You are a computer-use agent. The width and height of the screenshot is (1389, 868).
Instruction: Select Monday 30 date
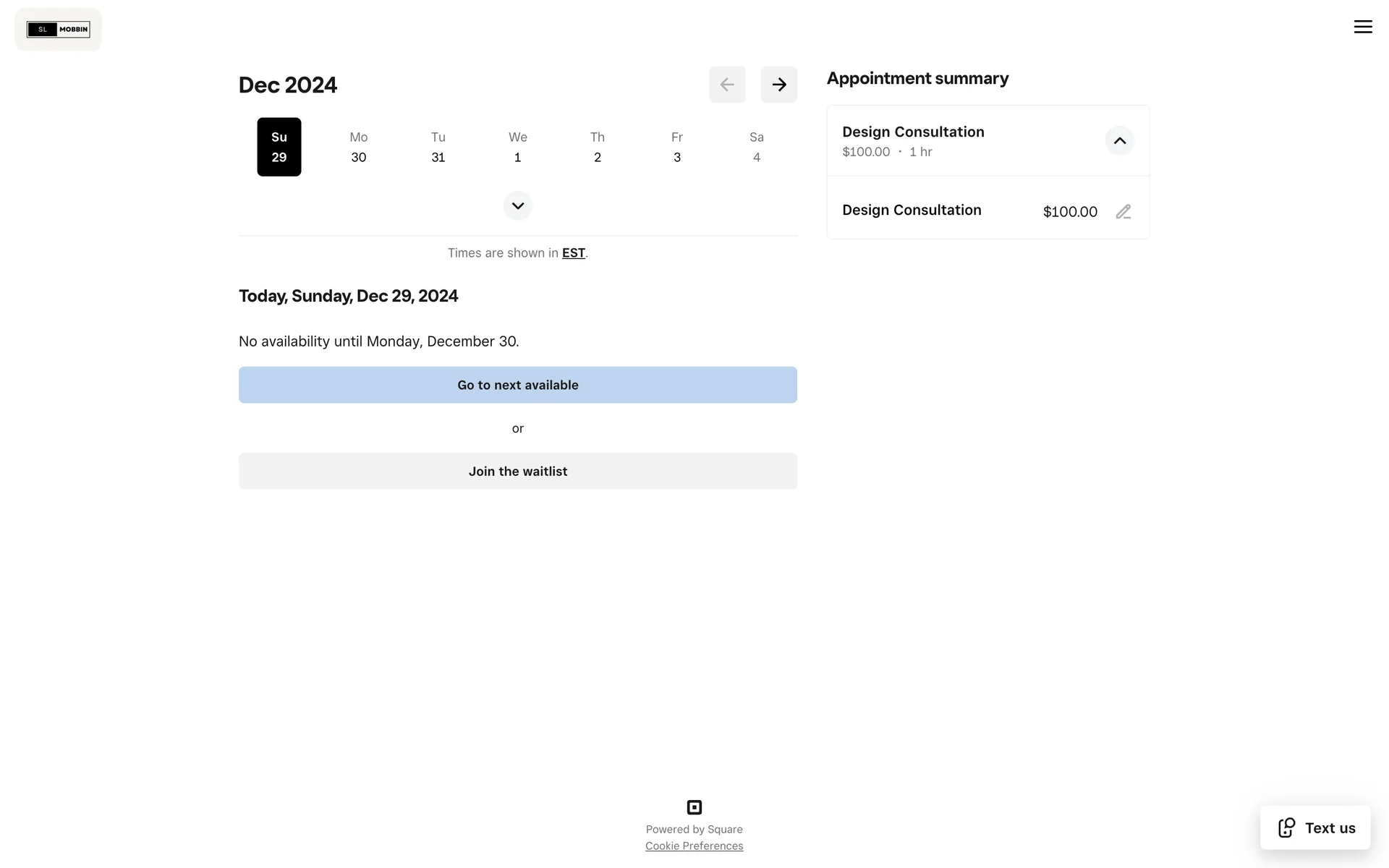[x=359, y=147]
